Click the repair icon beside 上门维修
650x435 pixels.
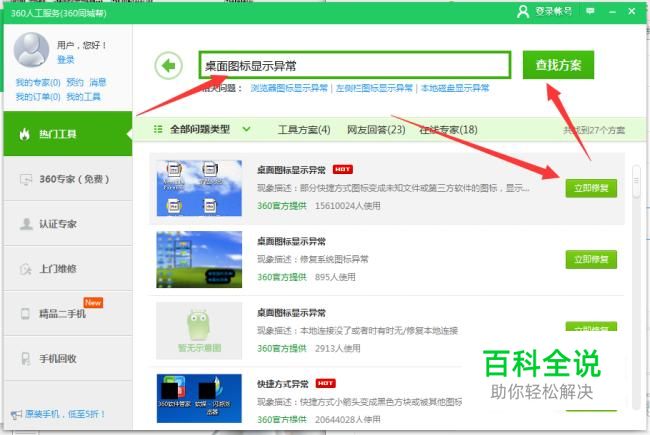26,269
